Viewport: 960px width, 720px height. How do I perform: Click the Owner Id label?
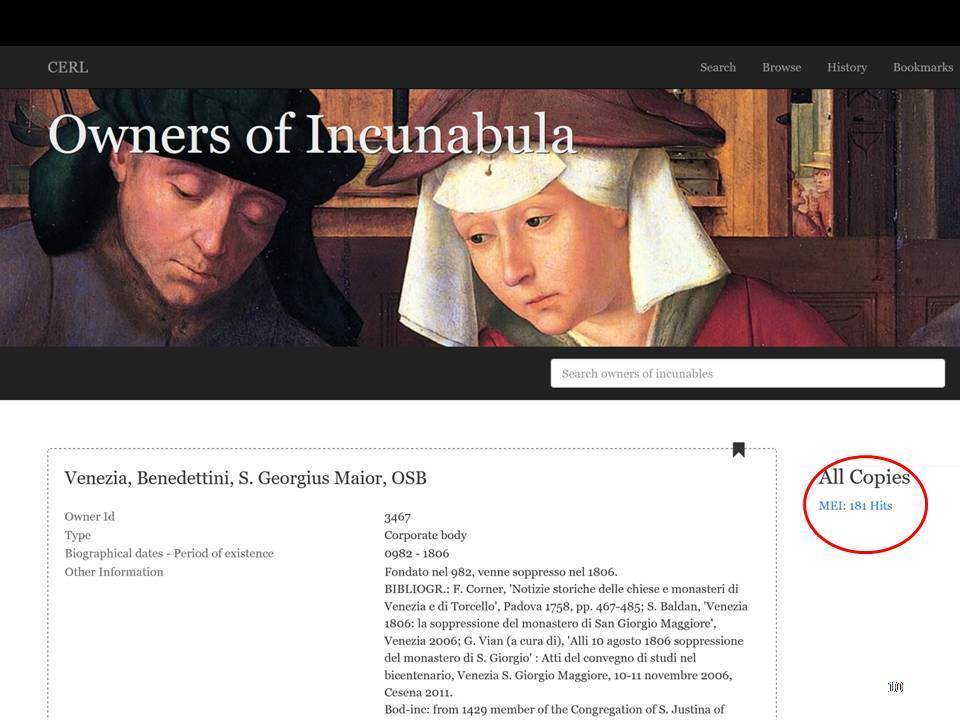[89, 517]
